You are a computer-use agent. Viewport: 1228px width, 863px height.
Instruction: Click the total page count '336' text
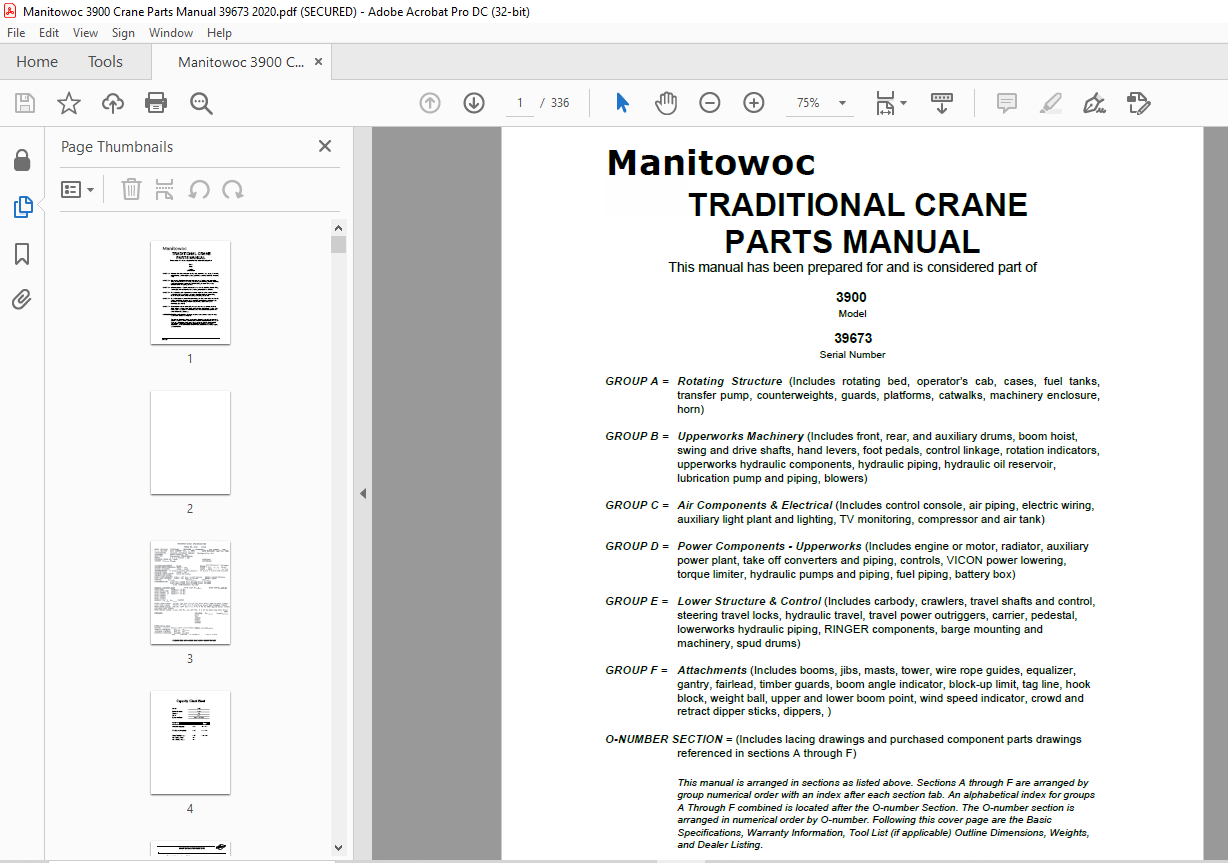click(x=560, y=103)
